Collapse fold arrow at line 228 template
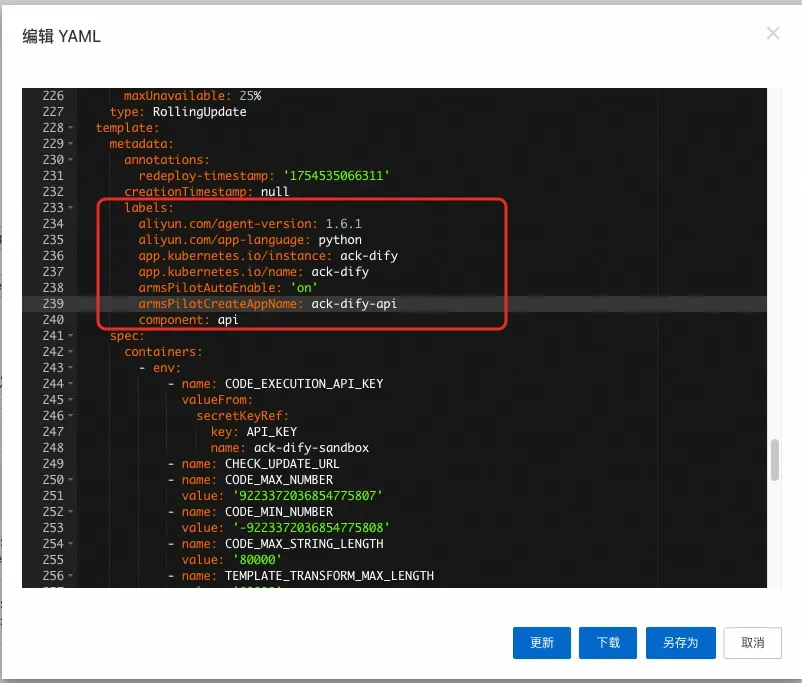 (71, 127)
